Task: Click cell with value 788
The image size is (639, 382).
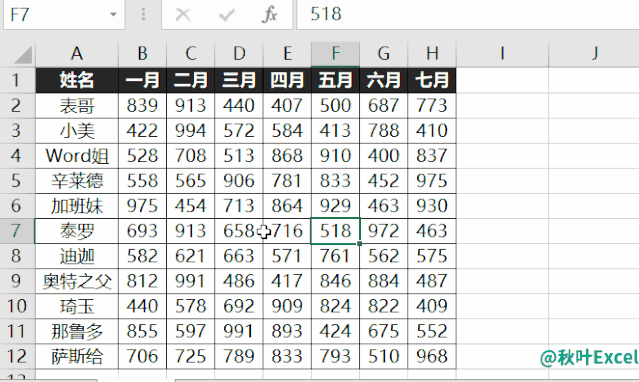Action: tap(383, 131)
